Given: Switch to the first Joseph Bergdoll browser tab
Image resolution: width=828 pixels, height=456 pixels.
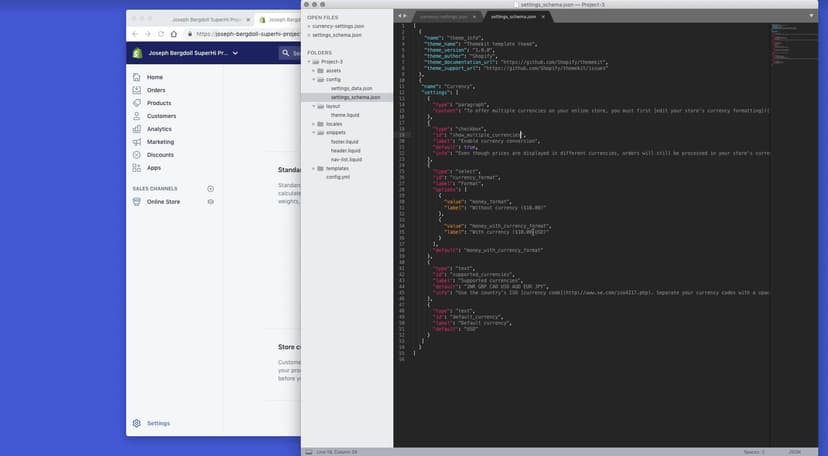Looking at the screenshot, I should tap(205, 19).
